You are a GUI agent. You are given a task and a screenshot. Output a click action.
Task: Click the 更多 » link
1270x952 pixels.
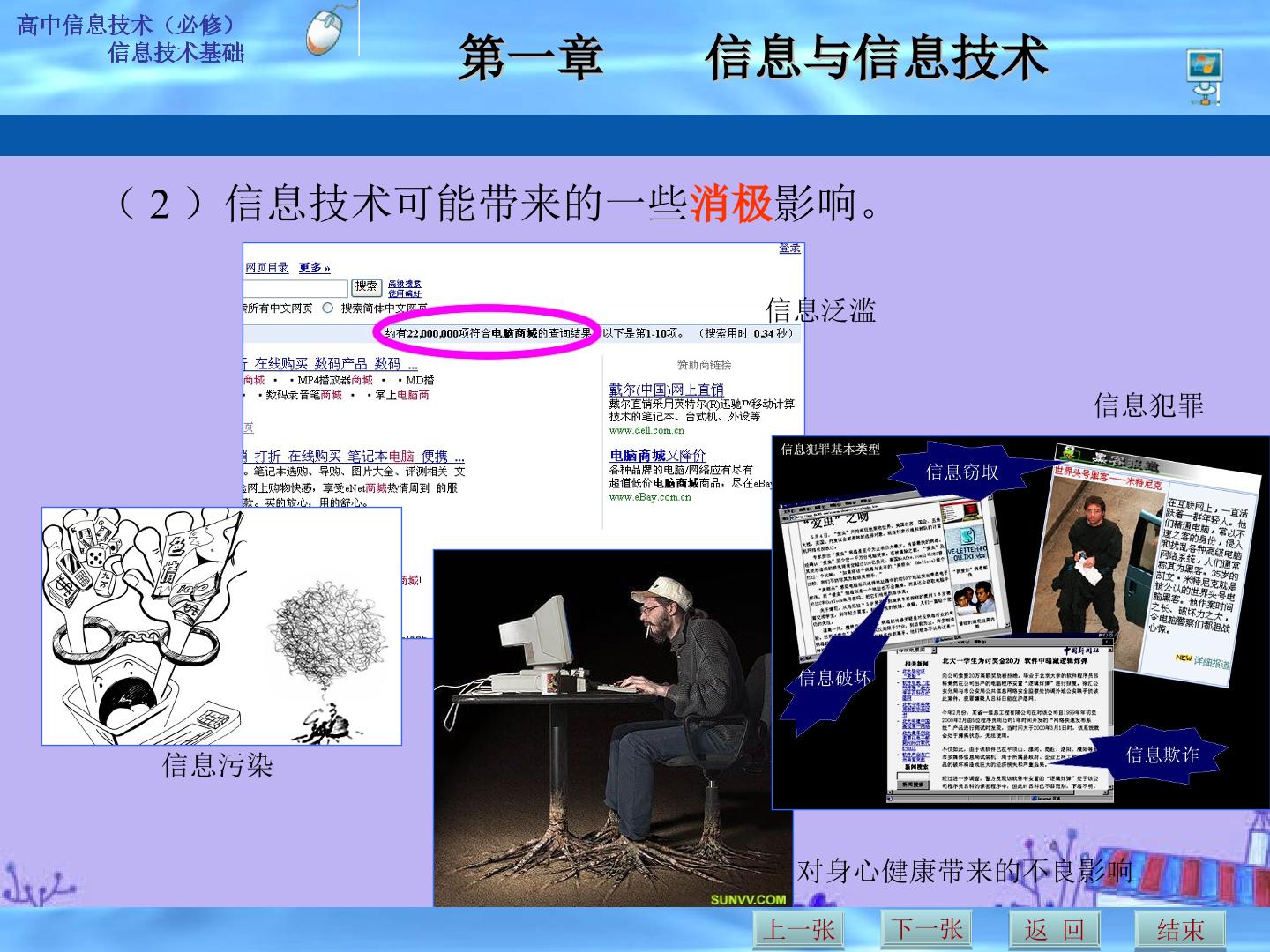tap(314, 267)
